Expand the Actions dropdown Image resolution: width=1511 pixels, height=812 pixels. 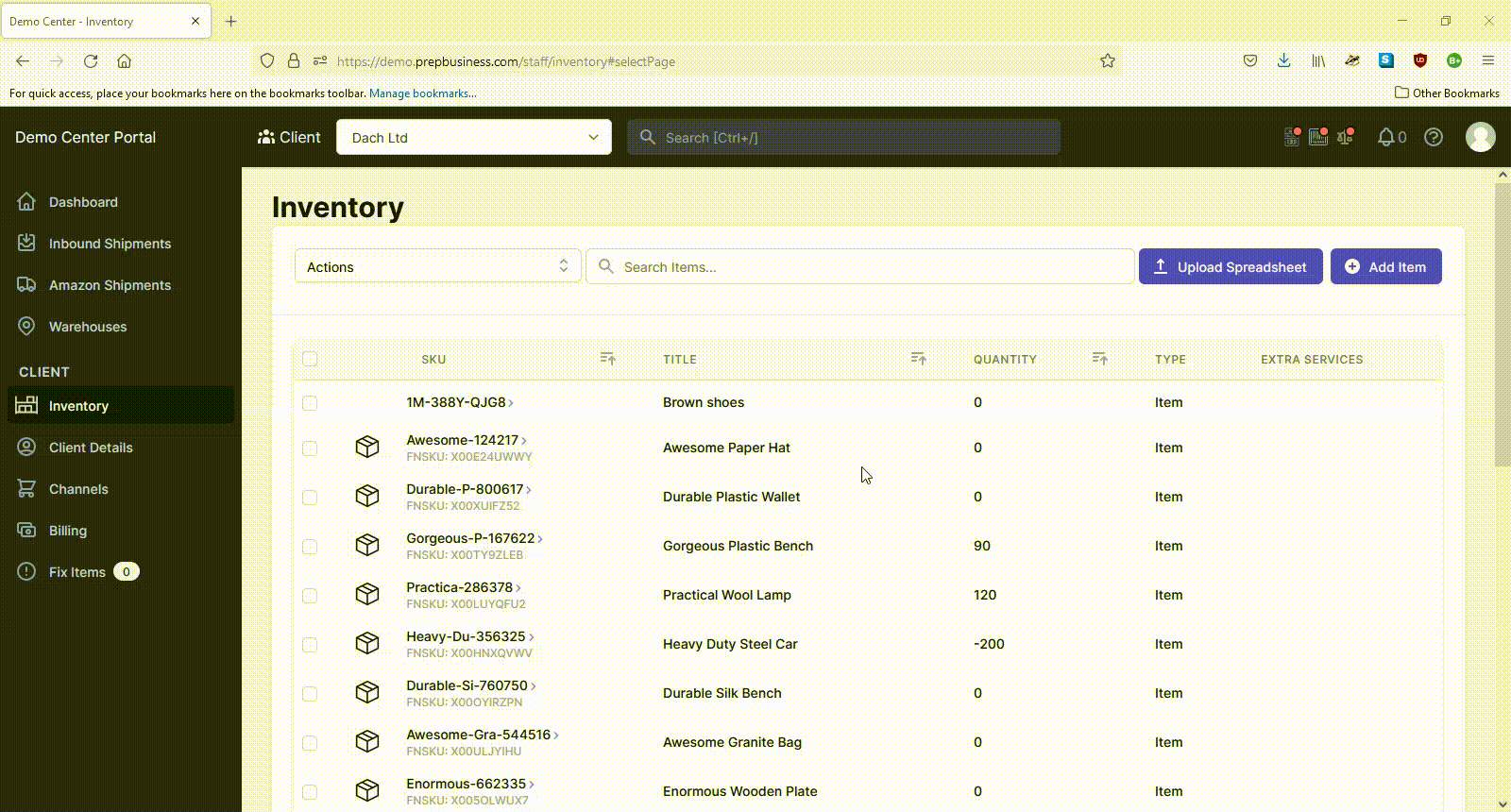437,266
